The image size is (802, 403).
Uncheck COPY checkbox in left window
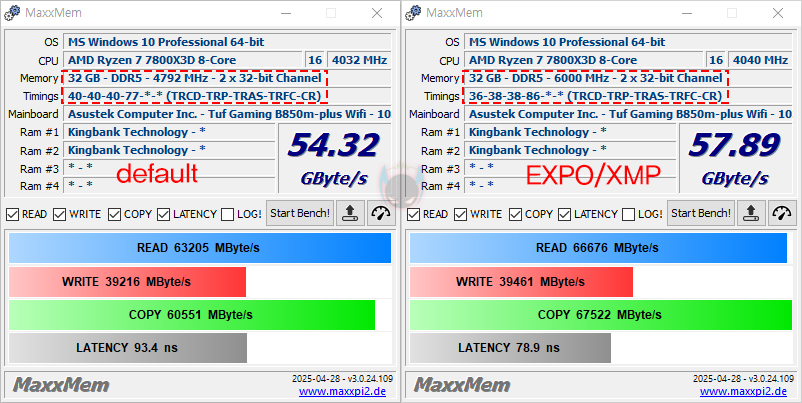click(114, 214)
